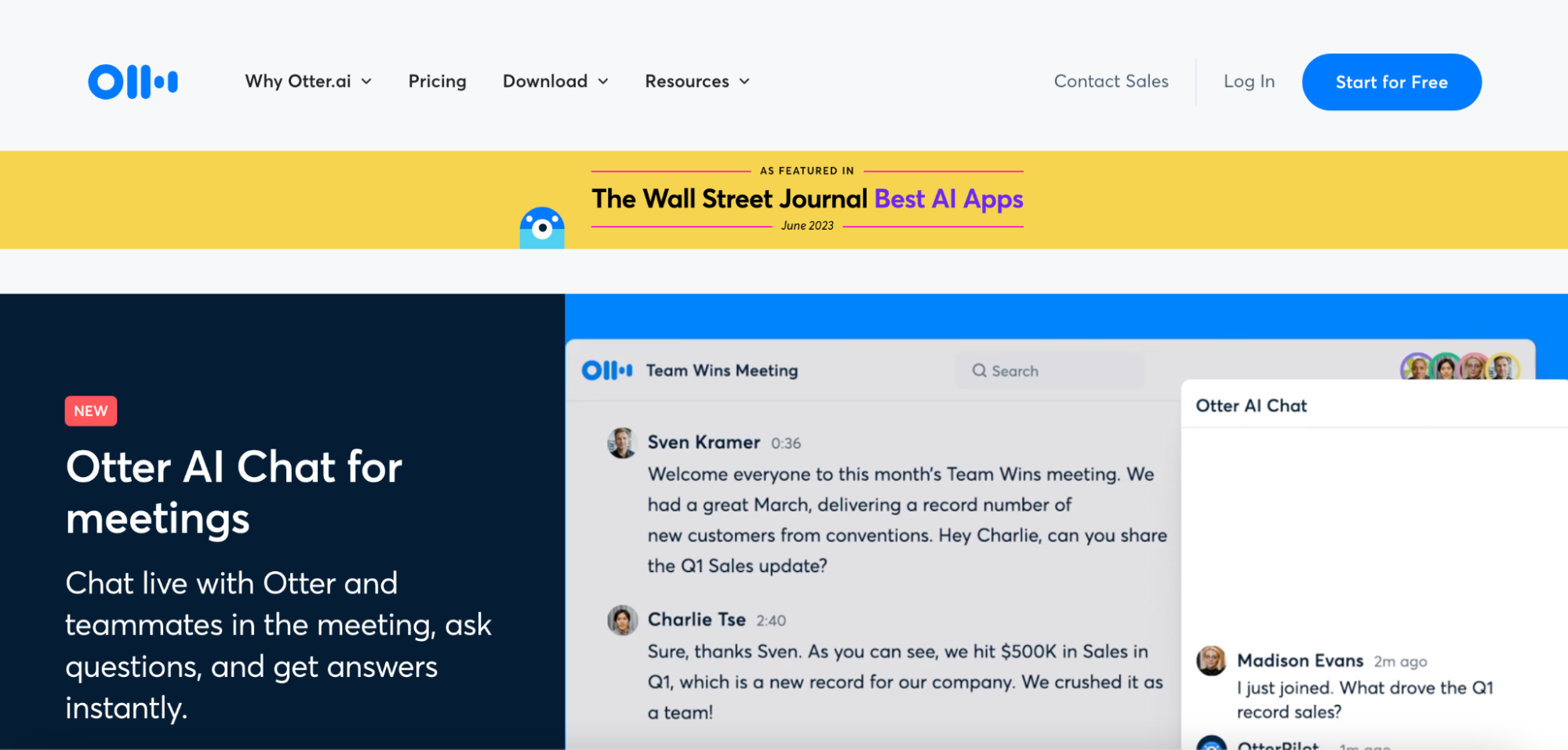Click the Madison Evans name in chat
Image resolution: width=1568 pixels, height=750 pixels.
click(1300, 661)
